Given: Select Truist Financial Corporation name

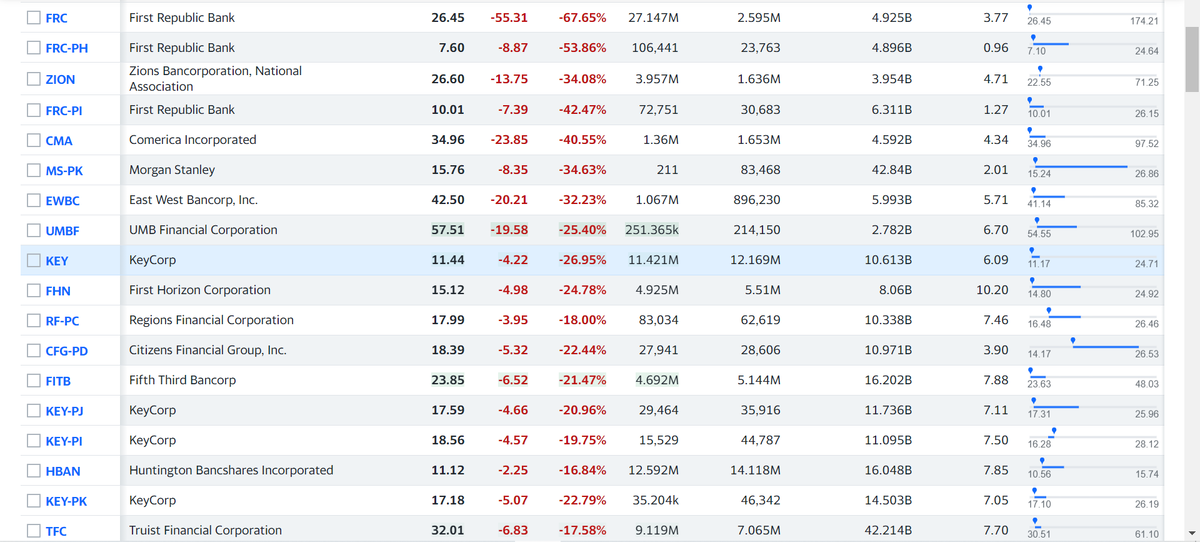Looking at the screenshot, I should (x=205, y=530).
